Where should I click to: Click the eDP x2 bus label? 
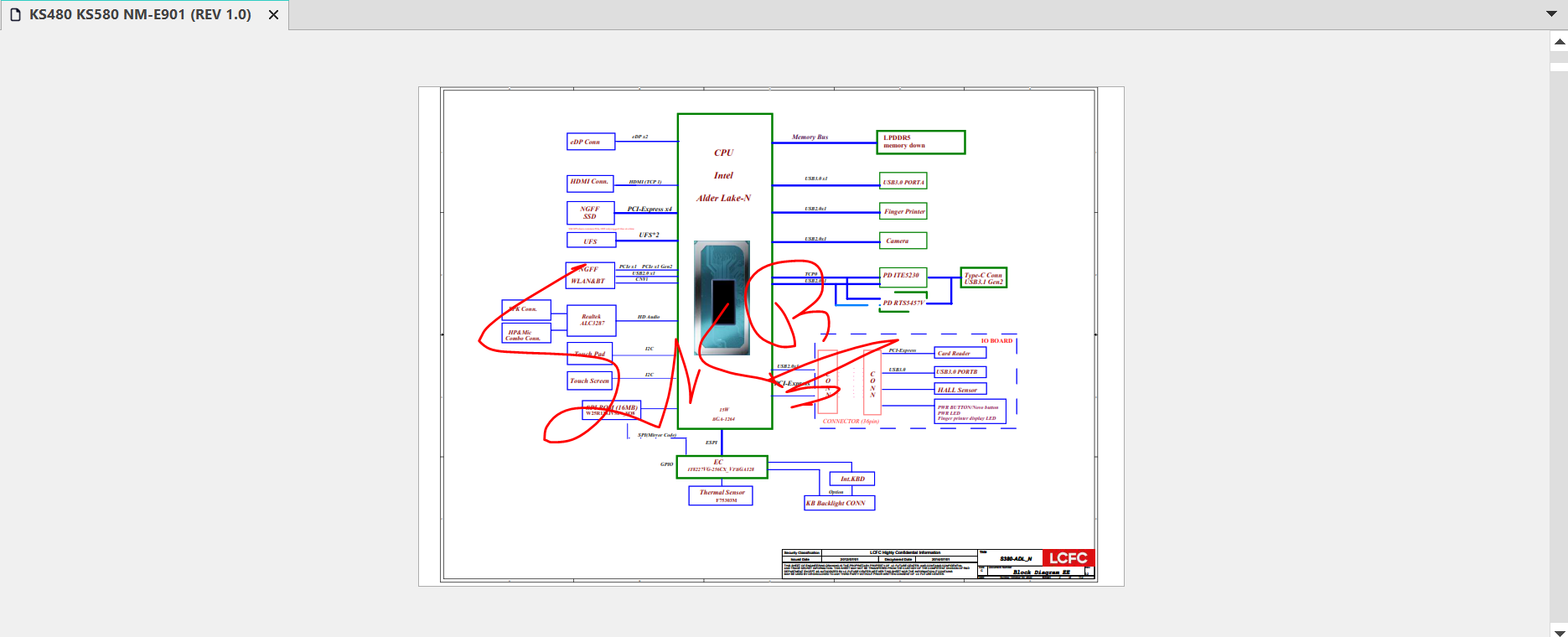click(639, 137)
